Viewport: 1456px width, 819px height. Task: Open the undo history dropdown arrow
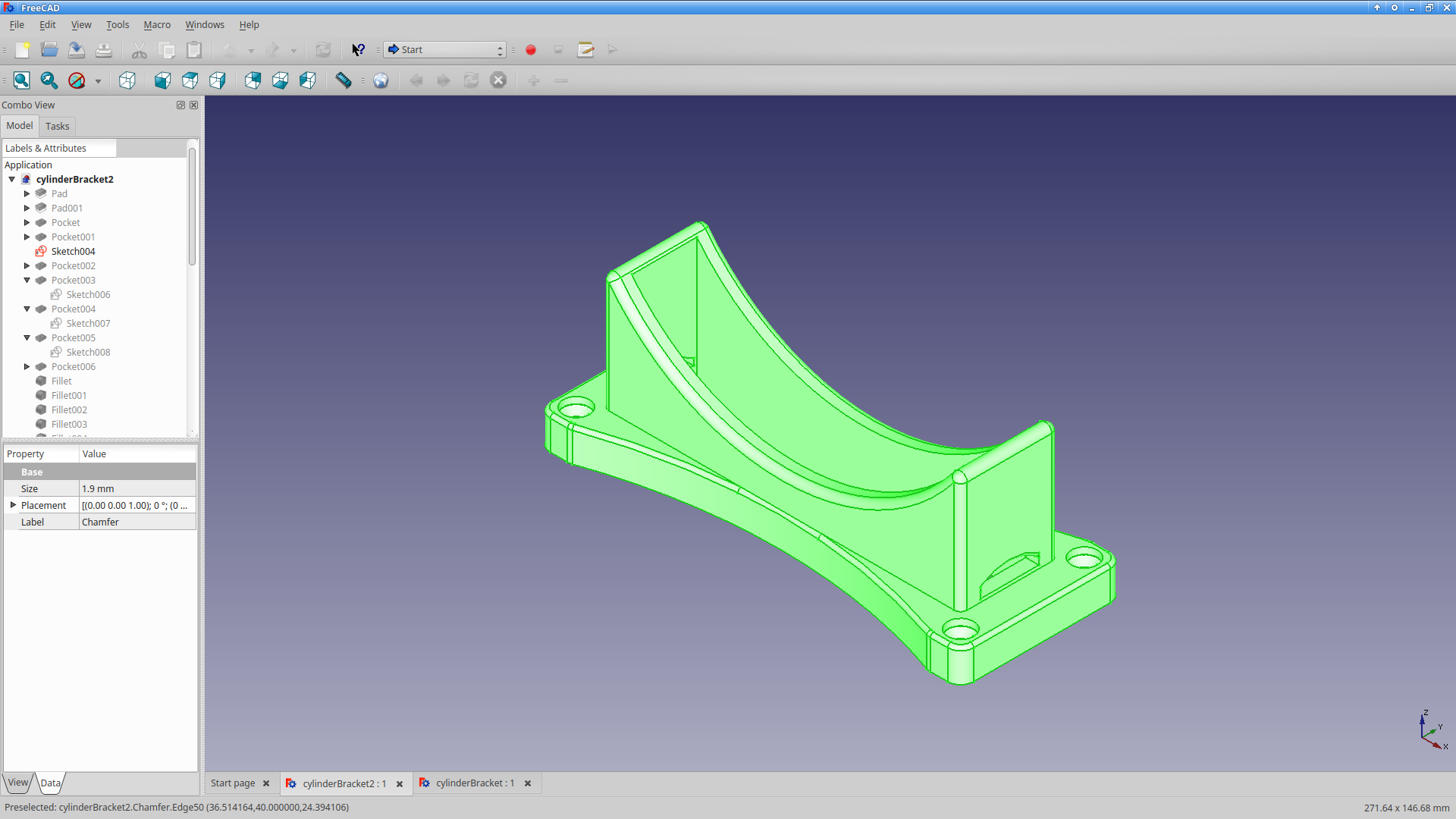coord(251,51)
